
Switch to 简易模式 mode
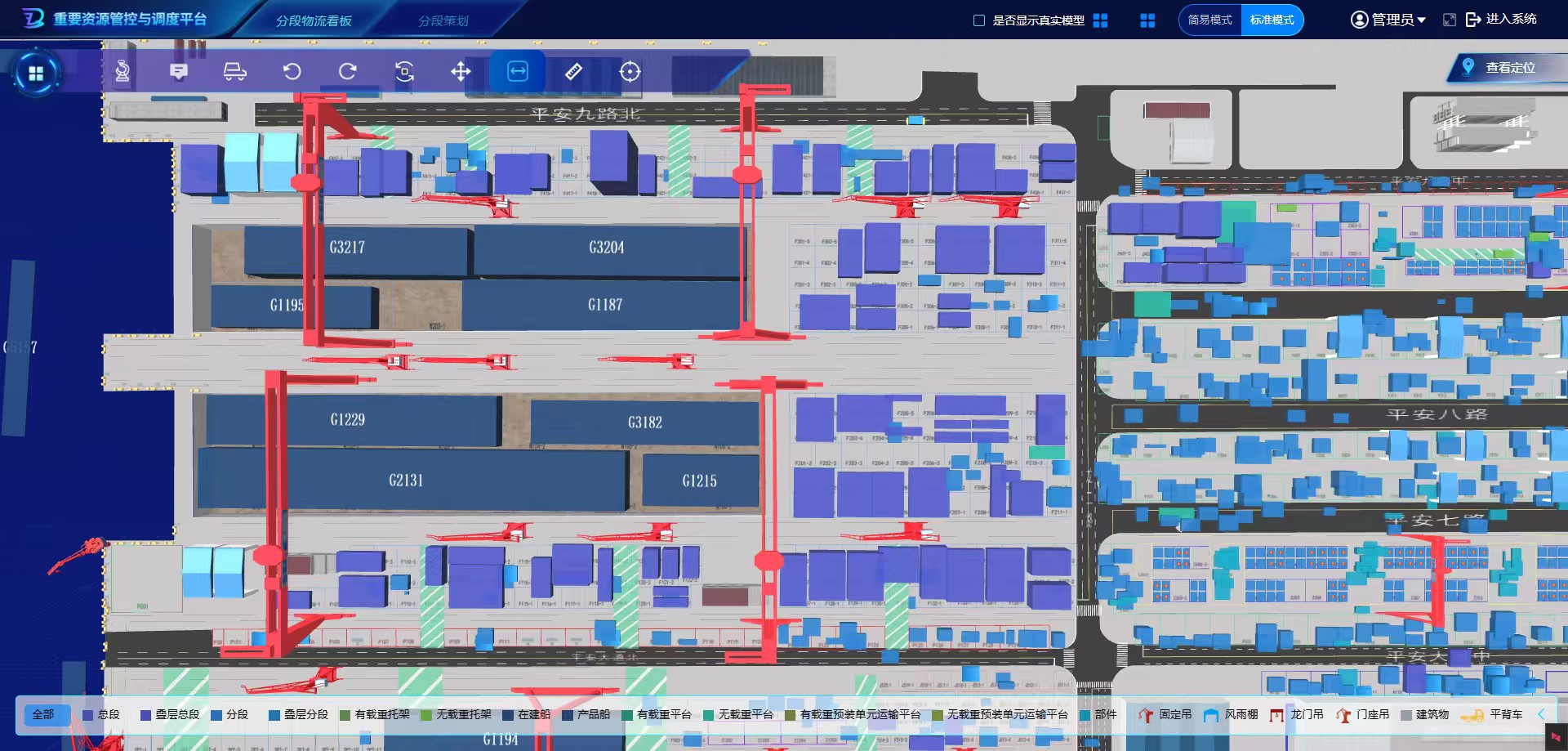pyautogui.click(x=1209, y=20)
